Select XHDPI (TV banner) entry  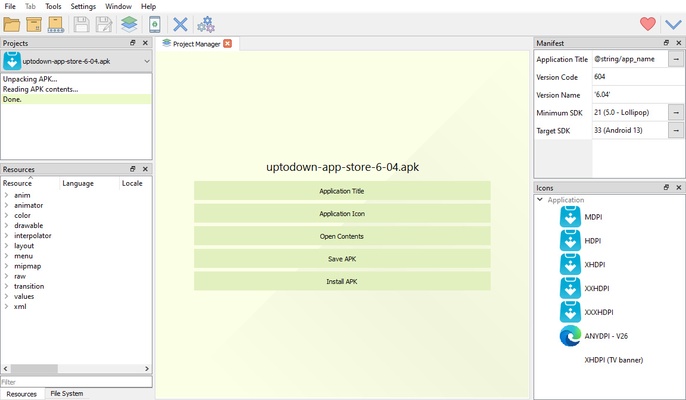point(614,360)
